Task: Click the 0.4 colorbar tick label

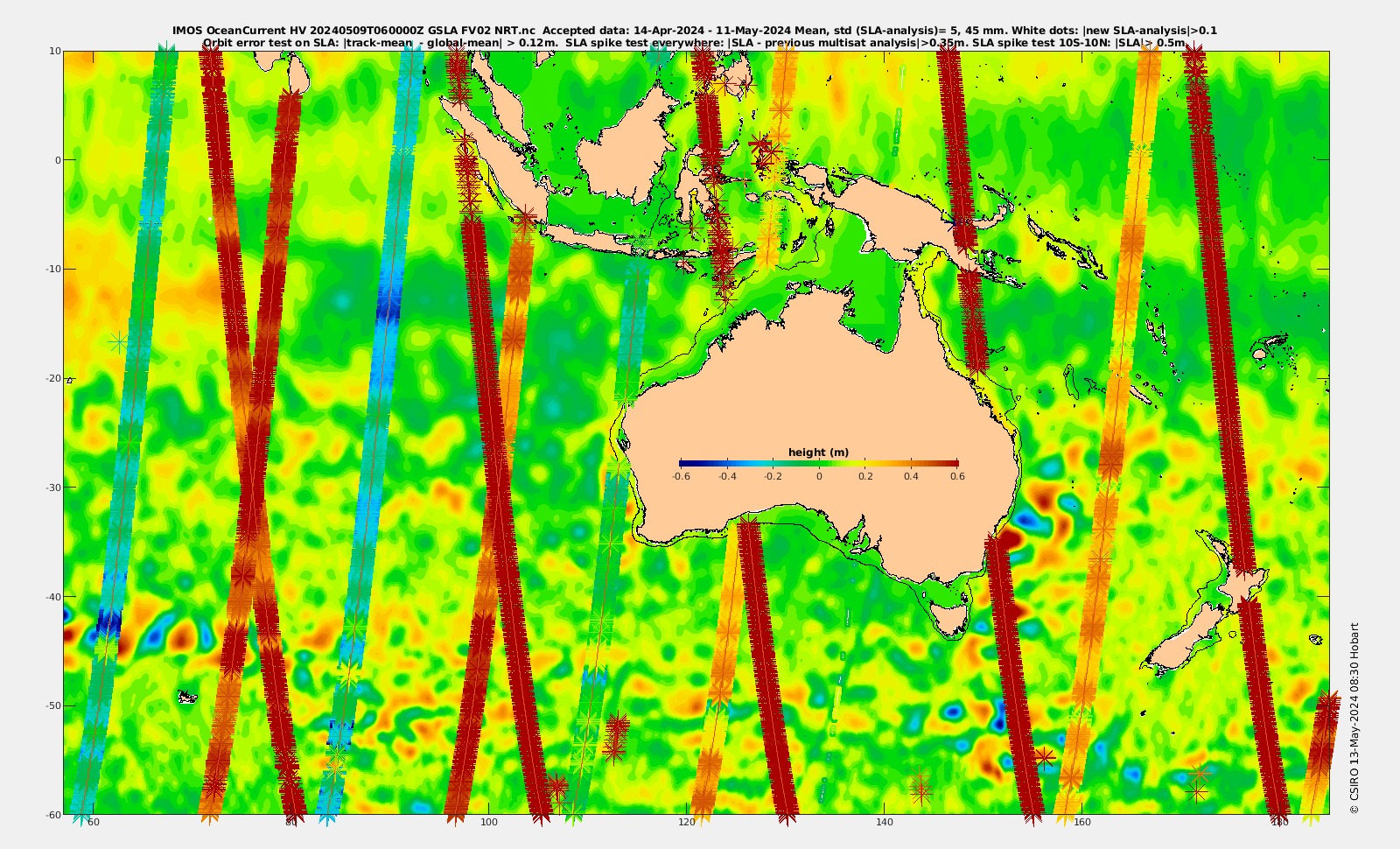Action: [911, 477]
